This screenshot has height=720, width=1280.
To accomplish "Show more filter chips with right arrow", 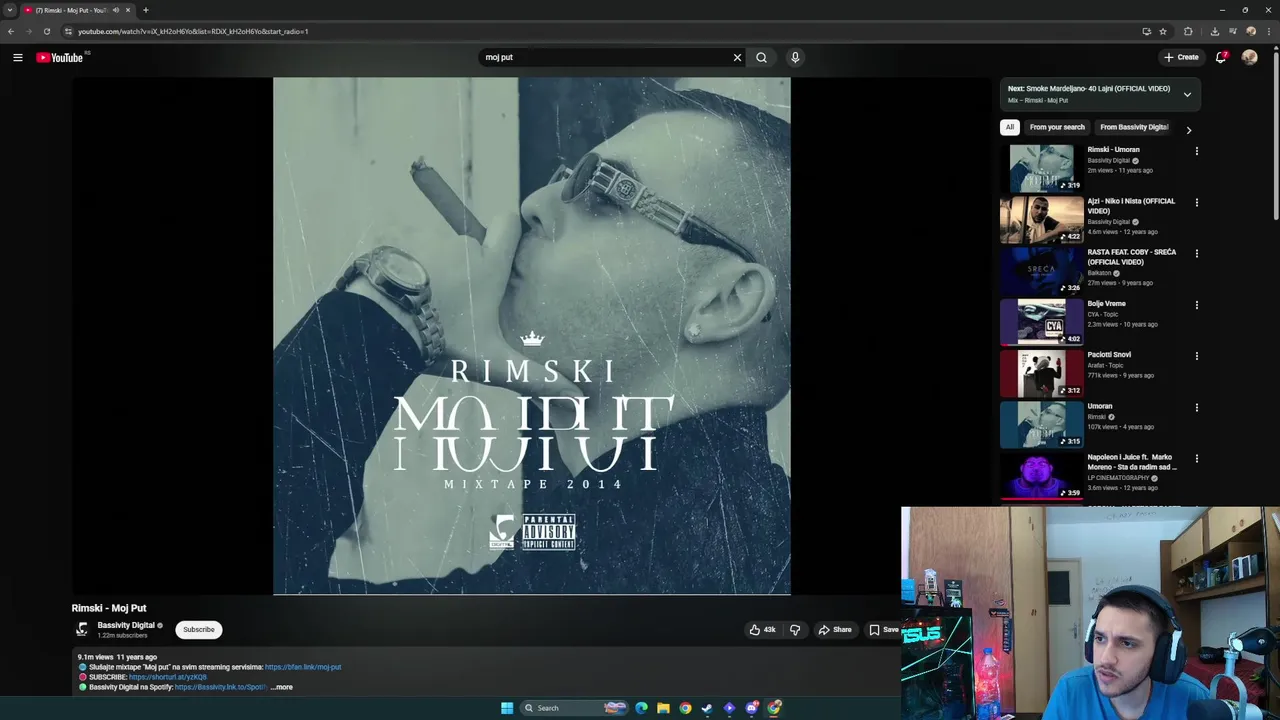I will tap(1188, 129).
